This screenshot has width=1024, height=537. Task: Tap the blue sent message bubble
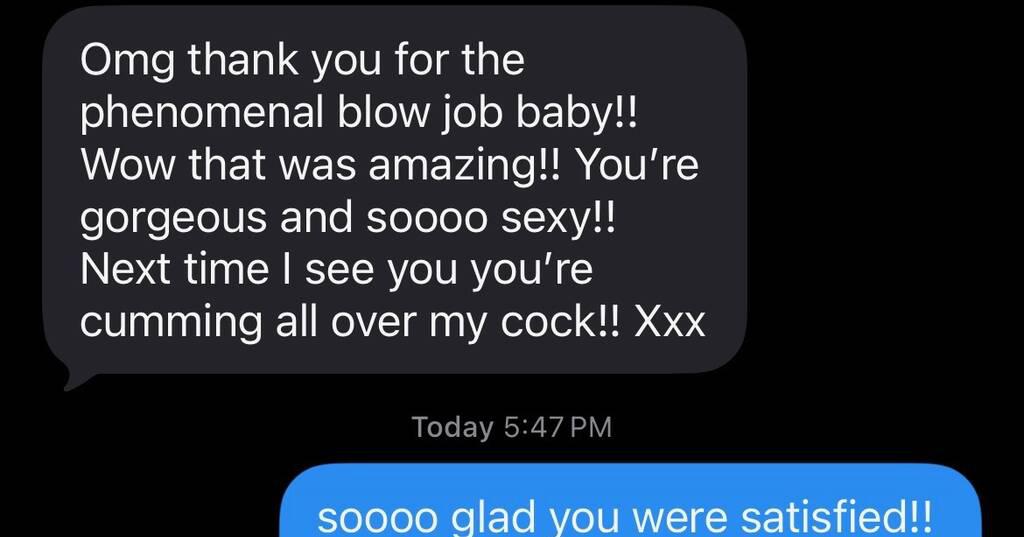[x=631, y=501]
